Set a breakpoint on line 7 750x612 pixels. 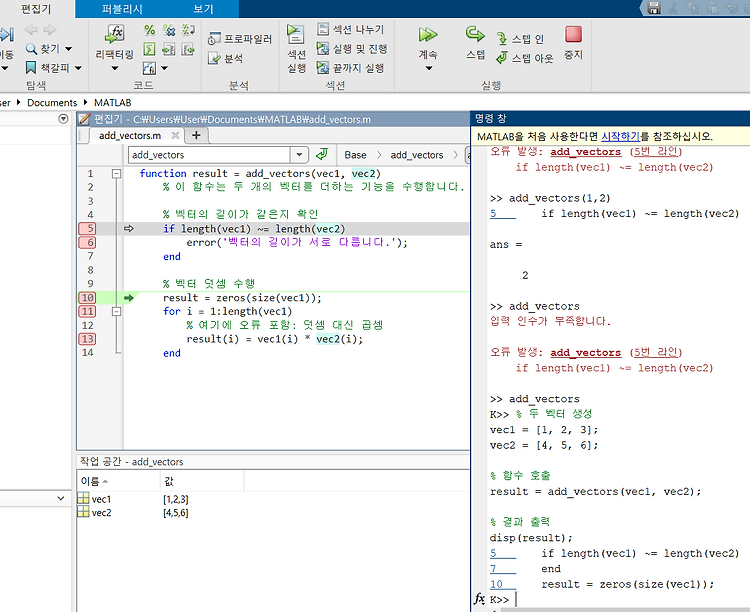point(90,256)
